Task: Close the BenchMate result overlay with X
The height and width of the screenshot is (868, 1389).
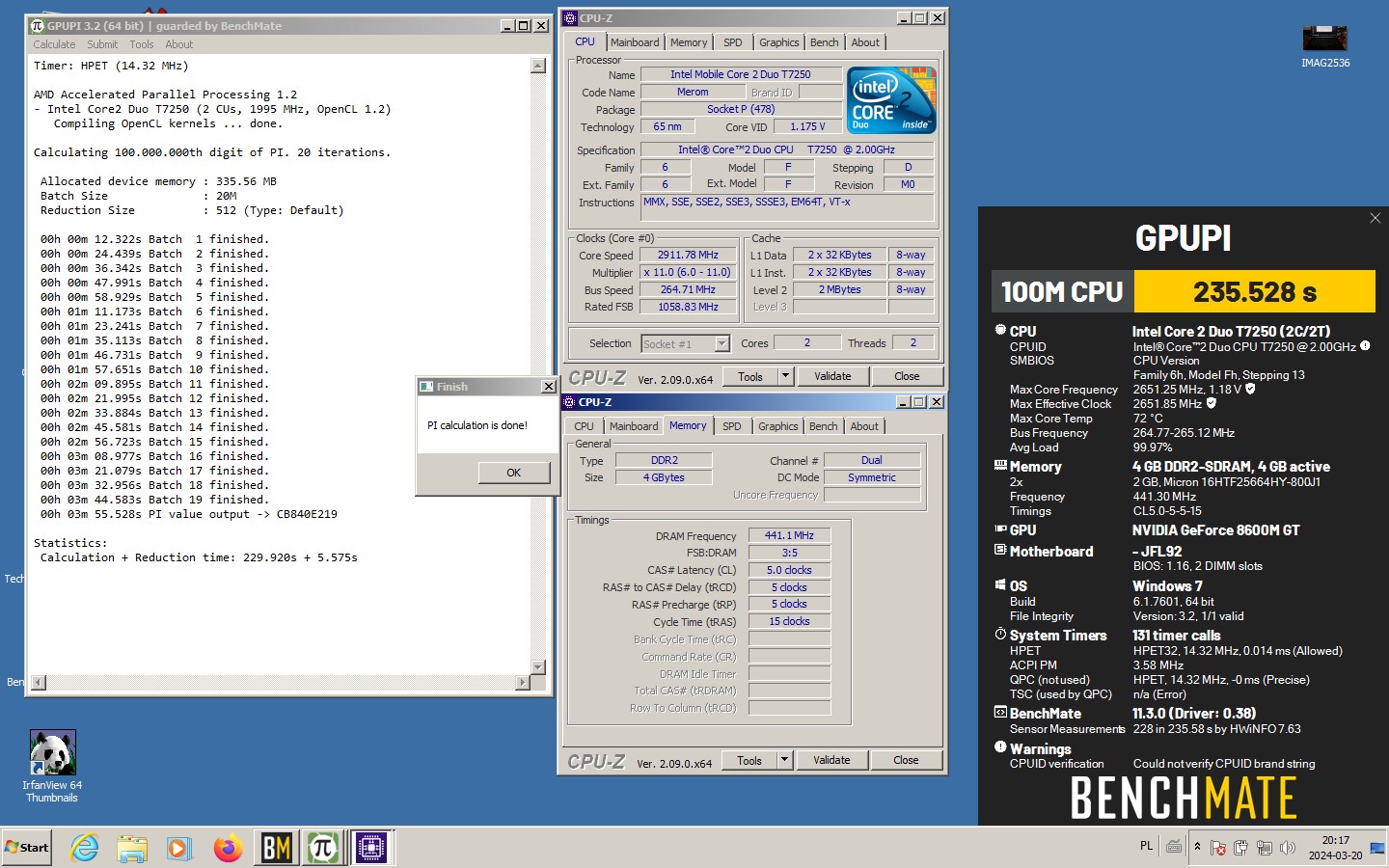Action: pyautogui.click(x=1375, y=218)
